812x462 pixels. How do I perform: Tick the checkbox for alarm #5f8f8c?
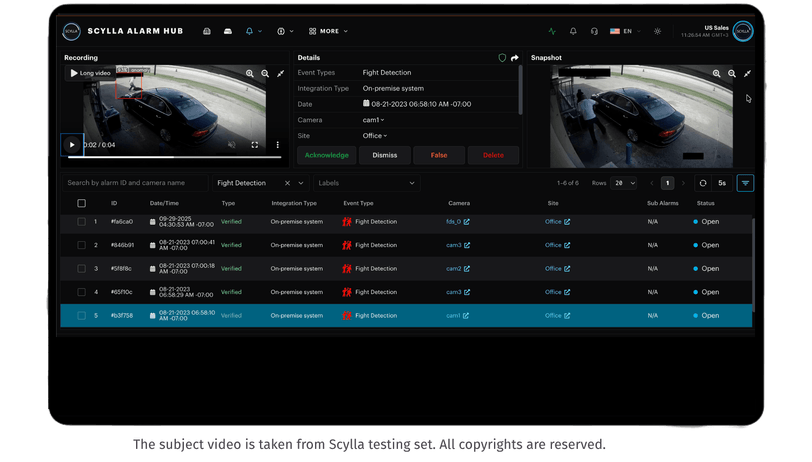81,269
